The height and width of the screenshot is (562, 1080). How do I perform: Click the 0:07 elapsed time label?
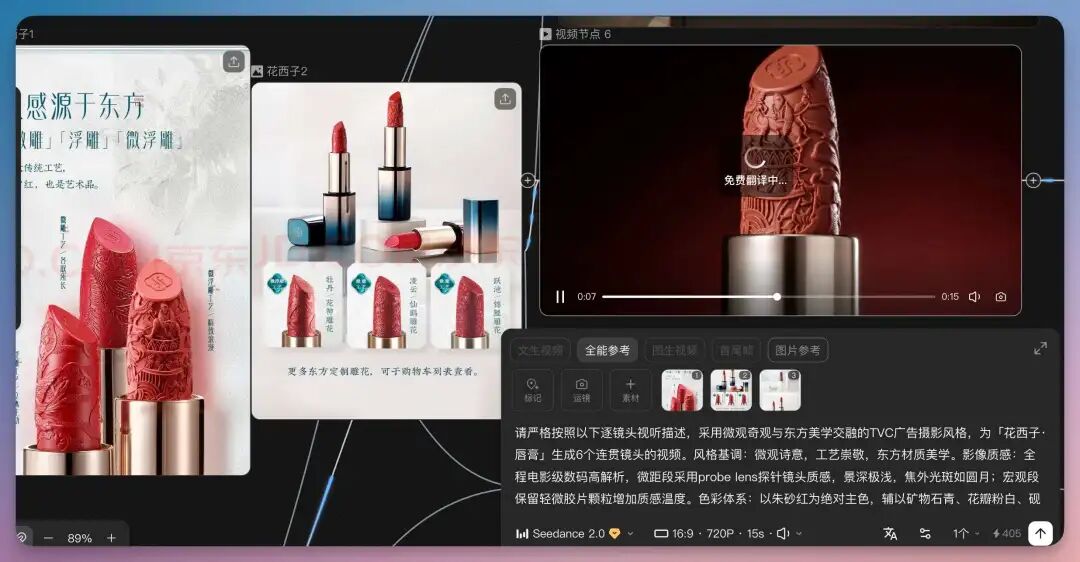coord(587,297)
